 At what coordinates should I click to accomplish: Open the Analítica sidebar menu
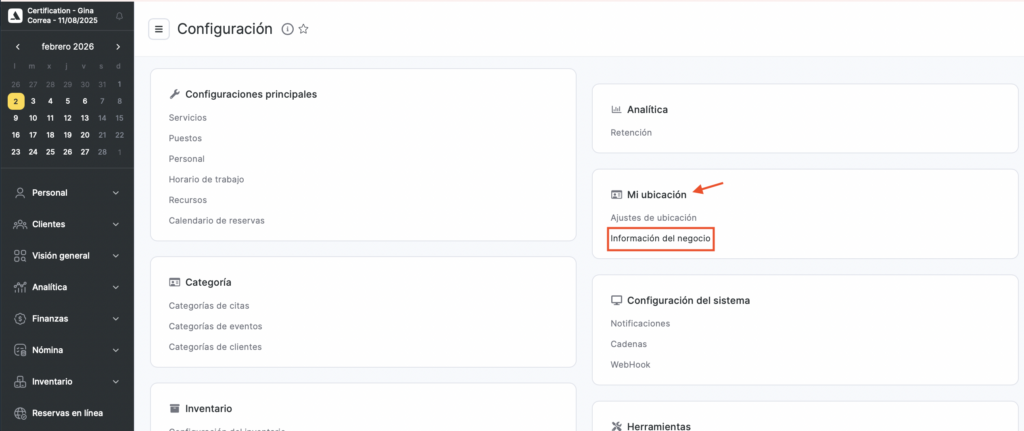tap(66, 287)
